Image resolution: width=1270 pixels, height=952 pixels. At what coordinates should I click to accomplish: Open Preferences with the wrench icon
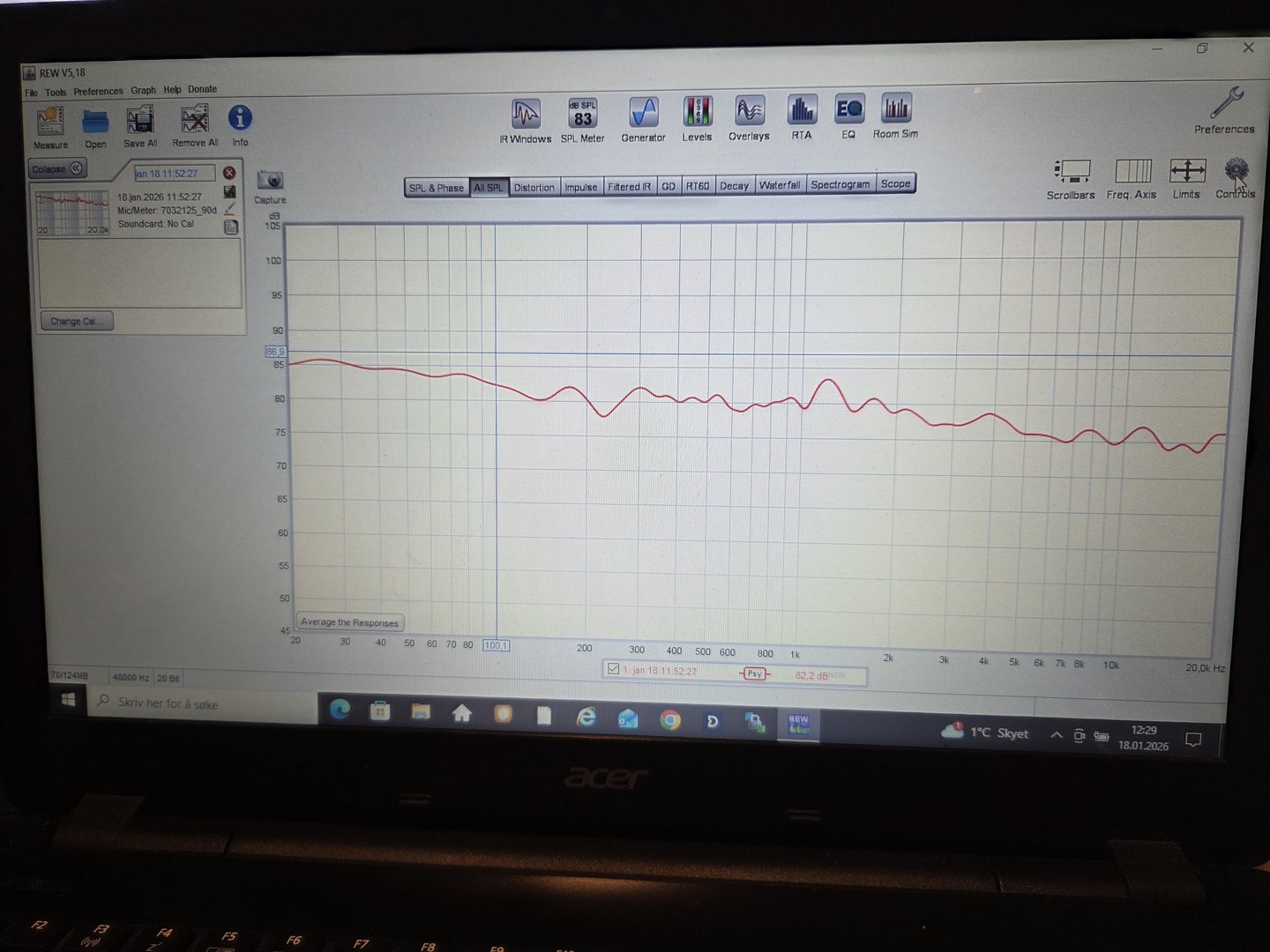coord(1225,110)
